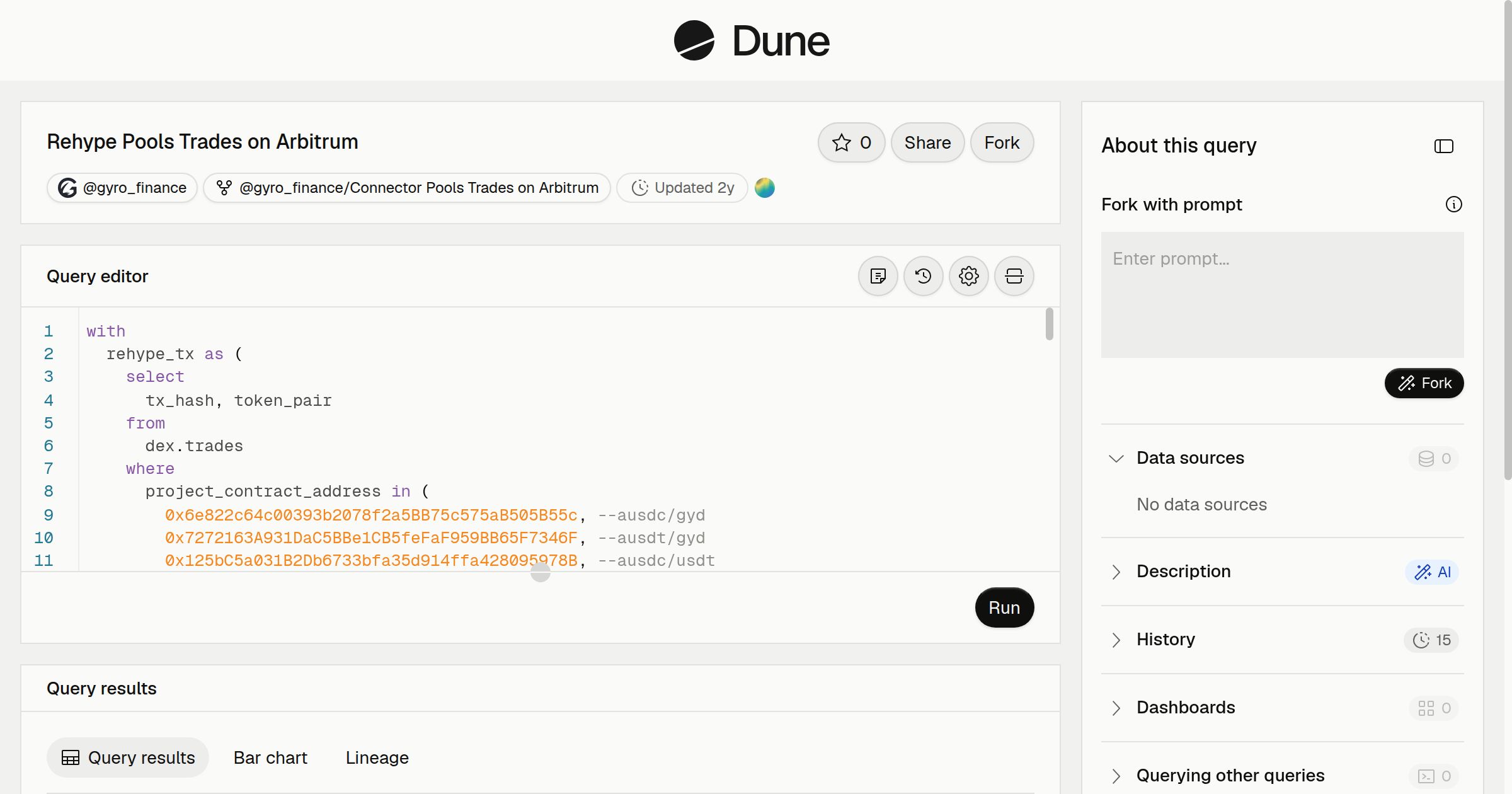
Task: Click the editor expand layout icon
Action: pyautogui.click(x=1014, y=276)
